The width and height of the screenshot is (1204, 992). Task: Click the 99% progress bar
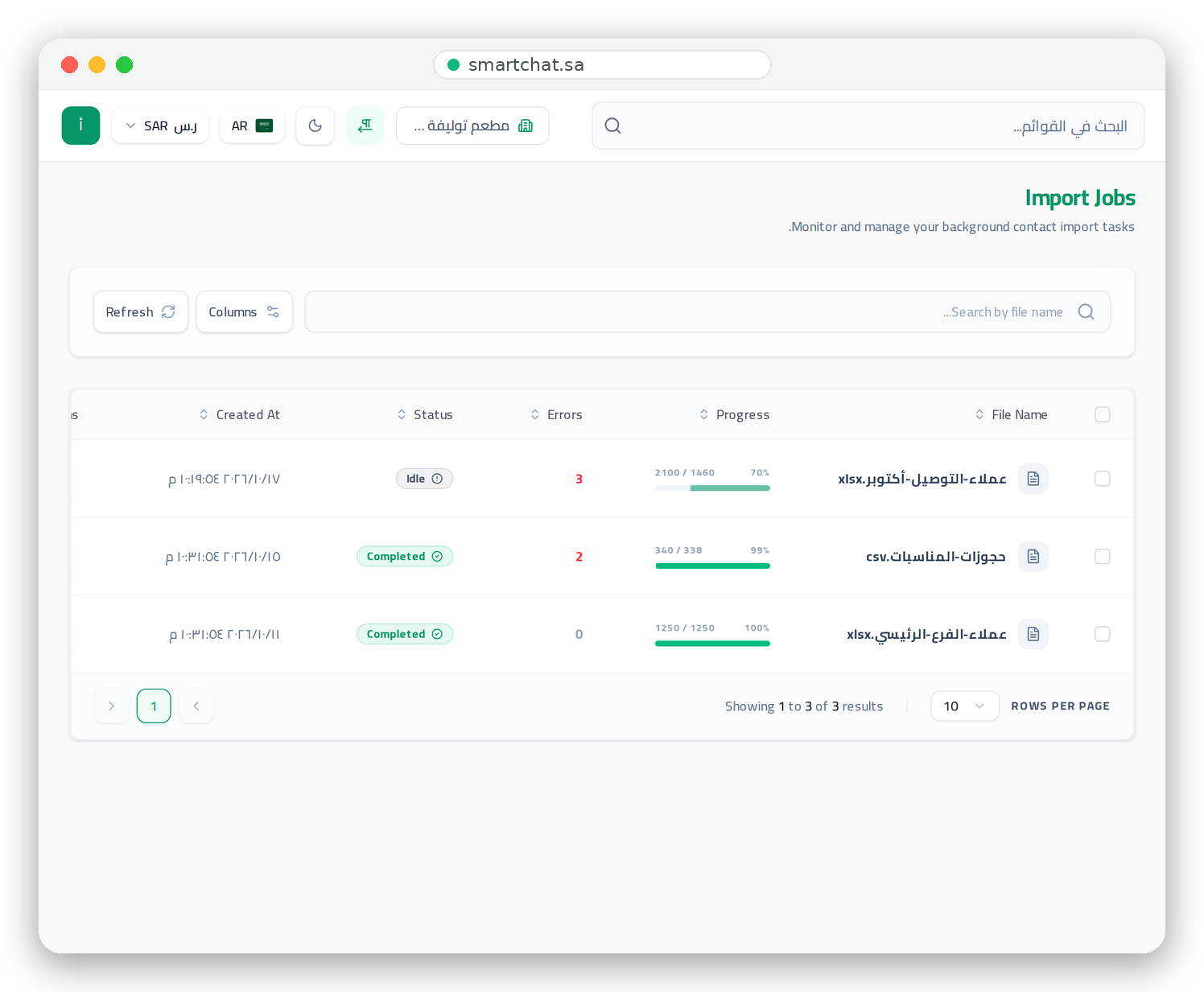[x=712, y=566]
